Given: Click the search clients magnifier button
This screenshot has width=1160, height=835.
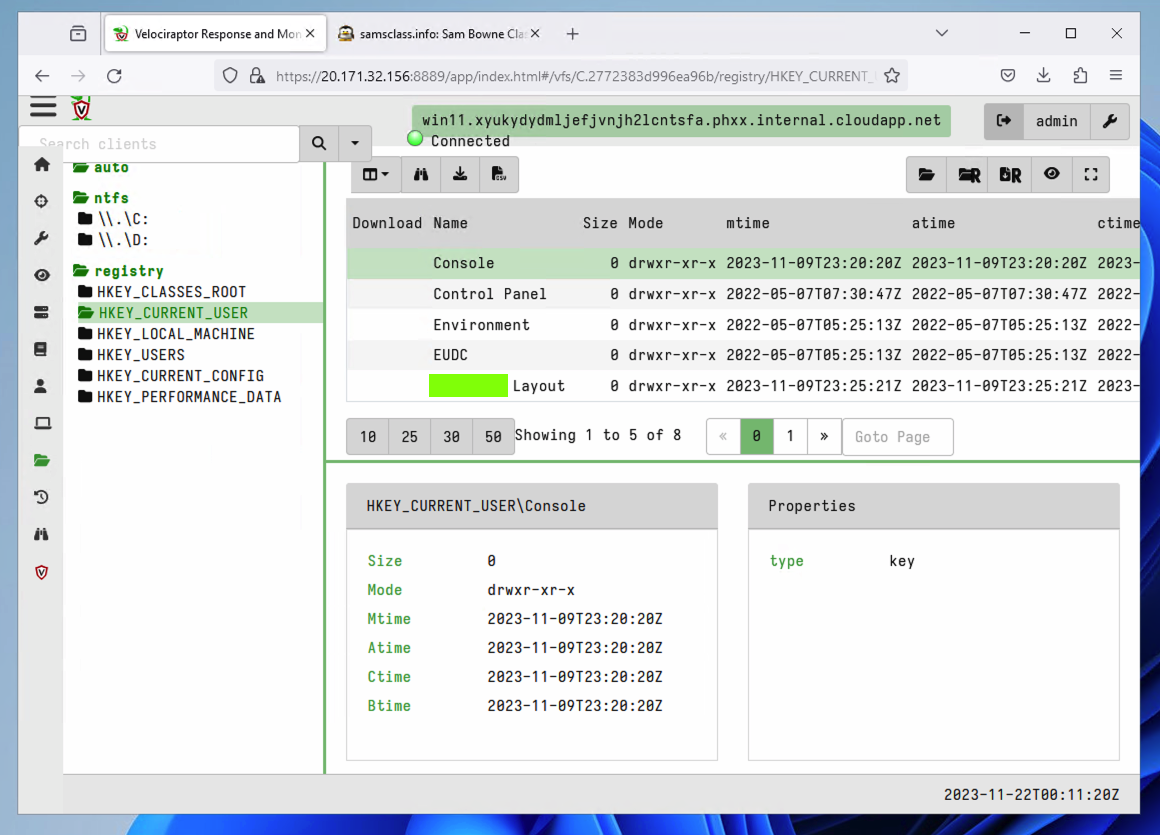Looking at the screenshot, I should pyautogui.click(x=319, y=143).
